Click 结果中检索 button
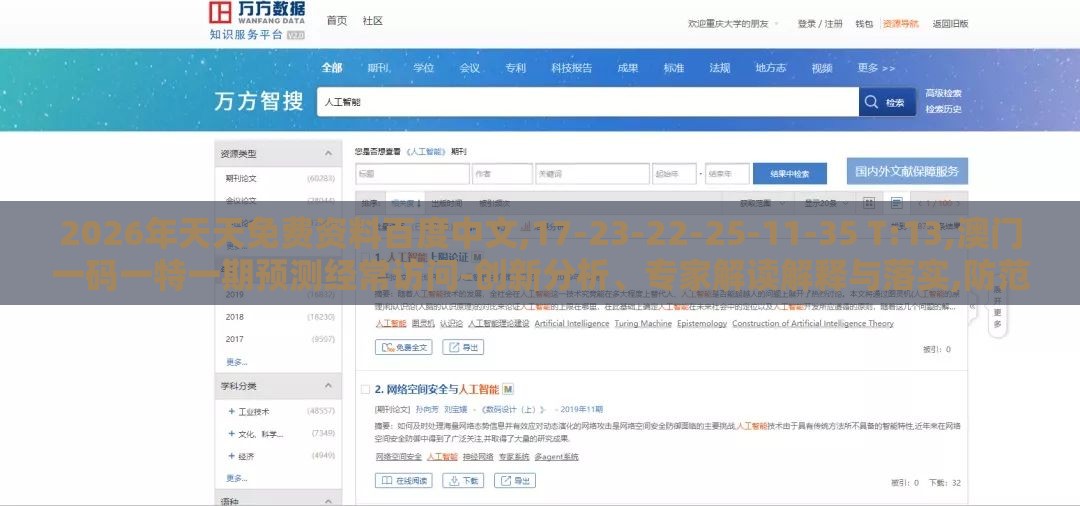Viewport: 1080px width, 506px height. pos(789,173)
